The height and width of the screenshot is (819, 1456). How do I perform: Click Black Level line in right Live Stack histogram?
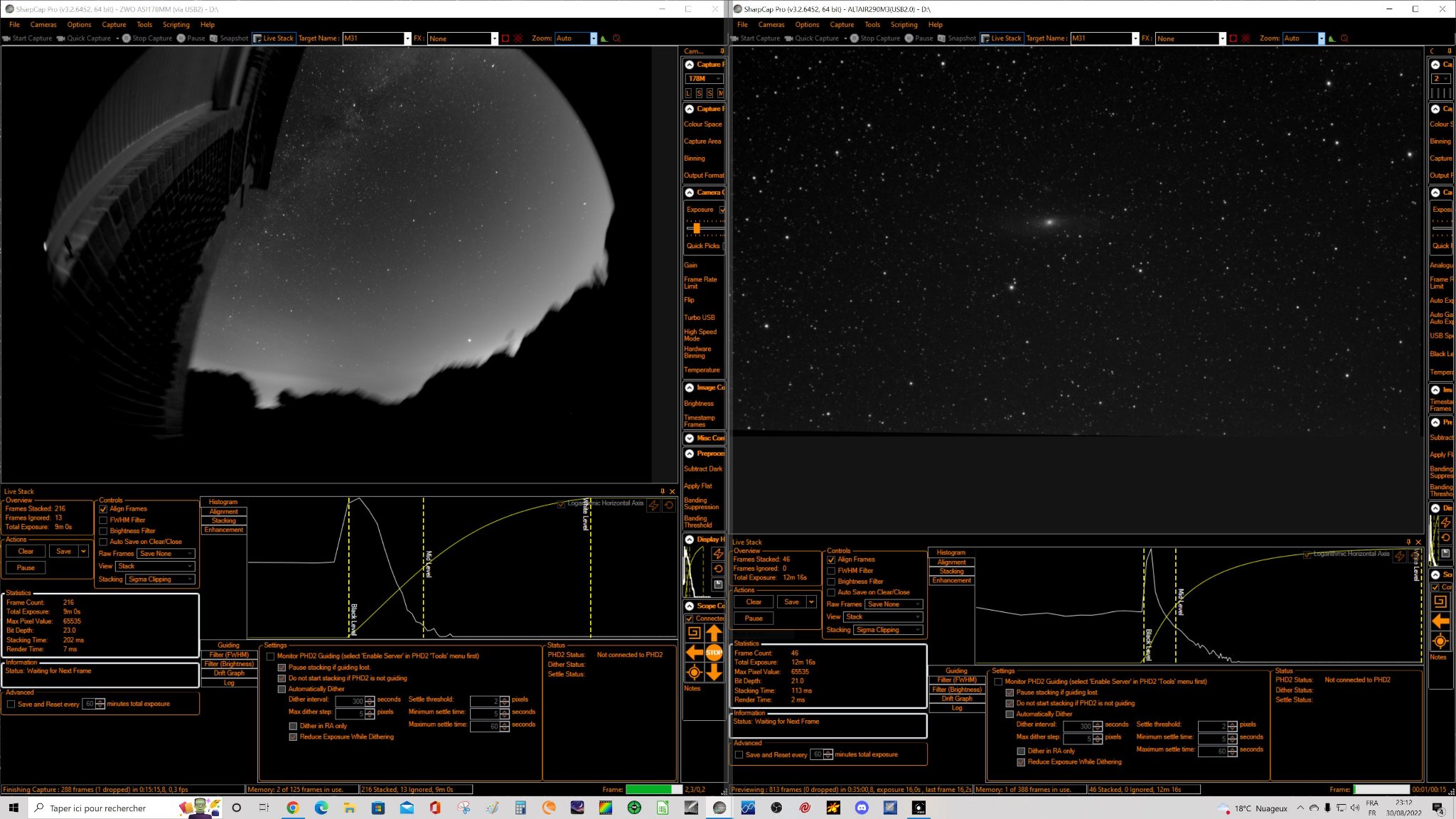pyautogui.click(x=1145, y=604)
